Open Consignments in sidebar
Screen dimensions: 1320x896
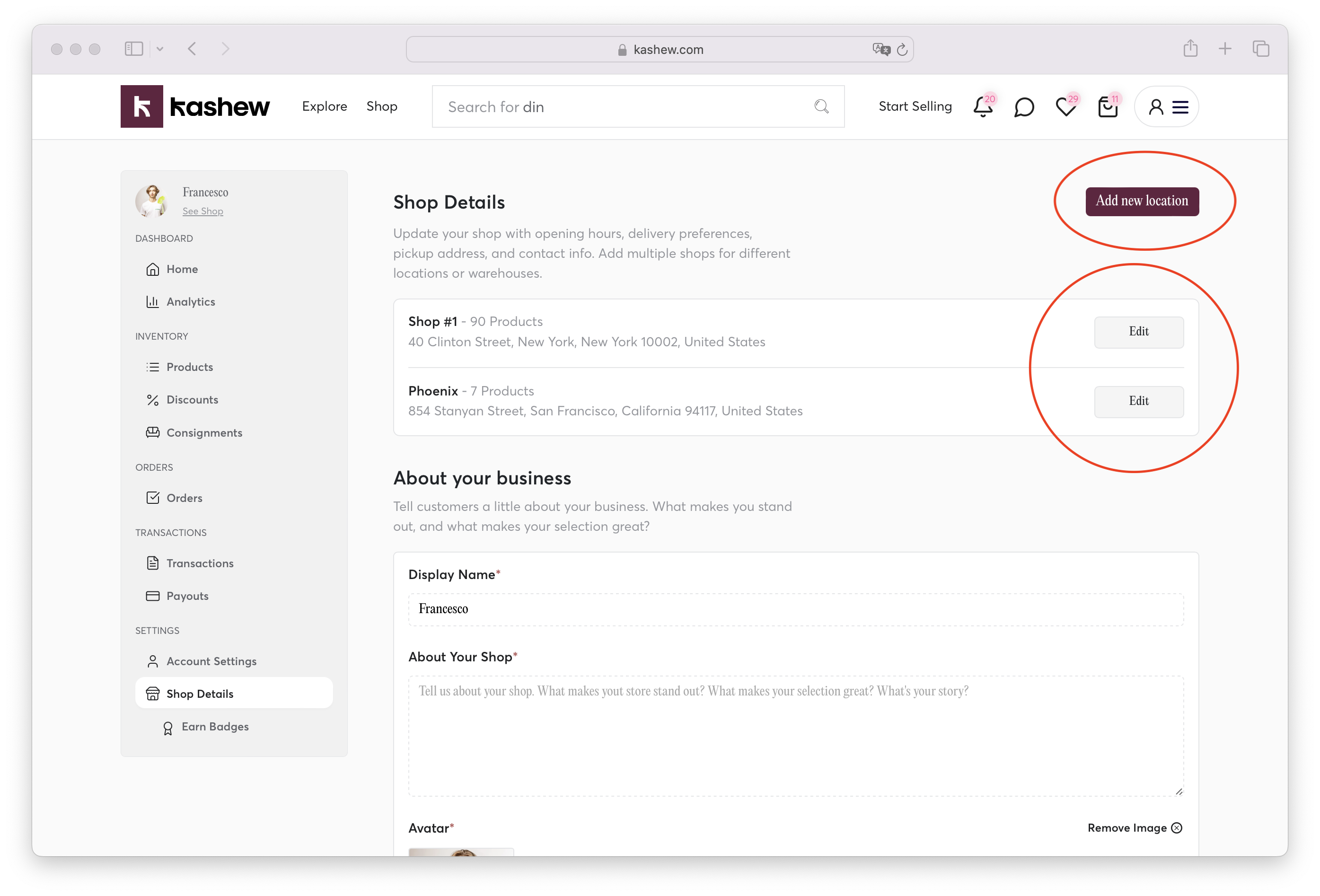tap(204, 433)
